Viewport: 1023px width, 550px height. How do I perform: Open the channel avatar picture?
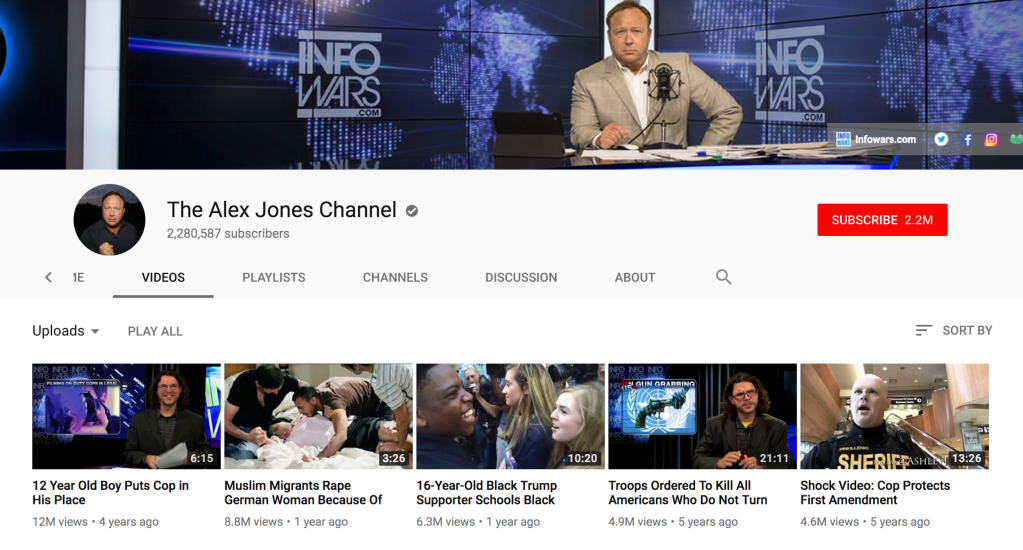[x=109, y=219]
